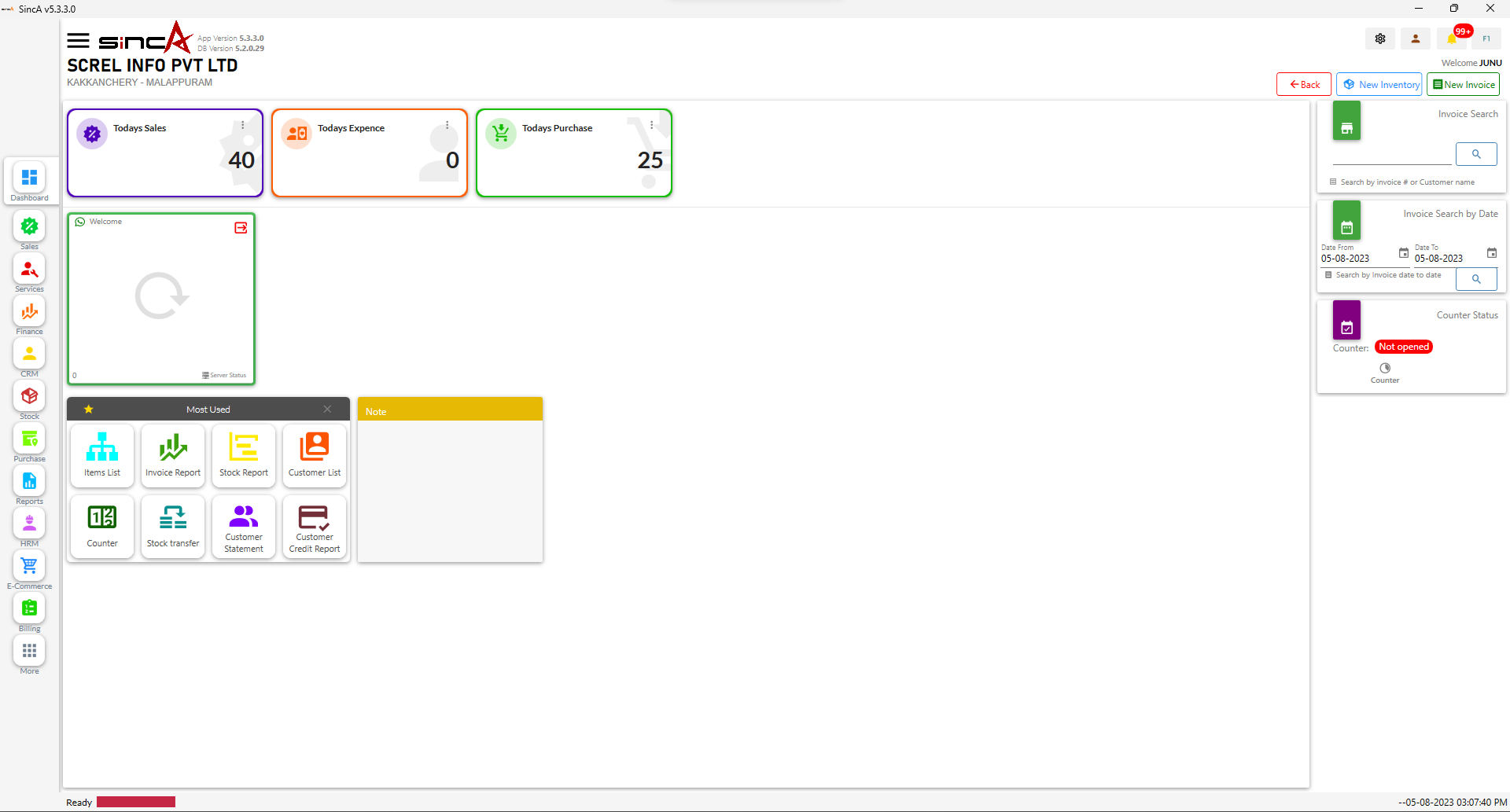This screenshot has width=1510, height=812.
Task: Open Todays Sales card options menu
Action: coord(243,125)
